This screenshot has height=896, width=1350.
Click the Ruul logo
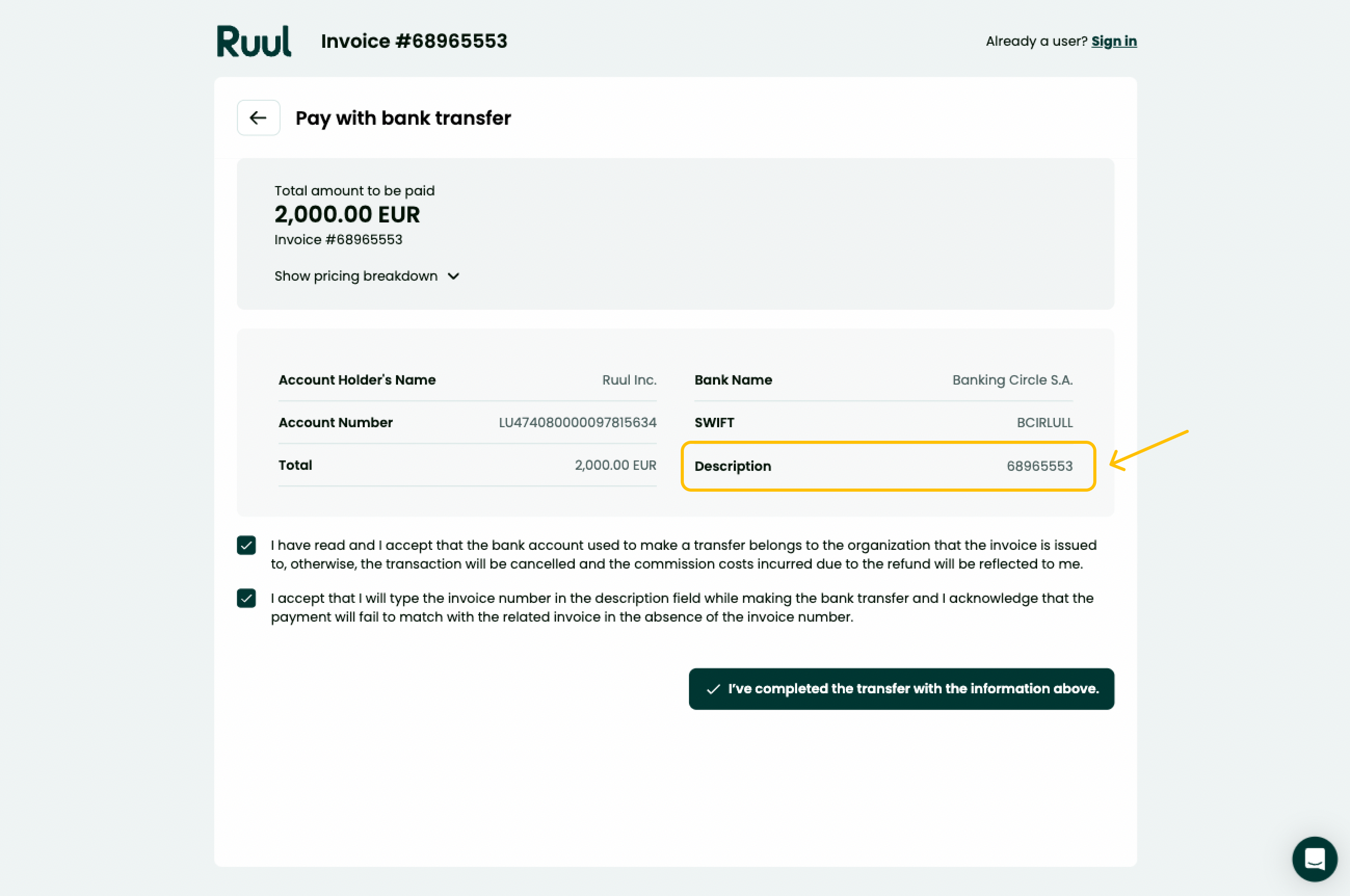[254, 41]
